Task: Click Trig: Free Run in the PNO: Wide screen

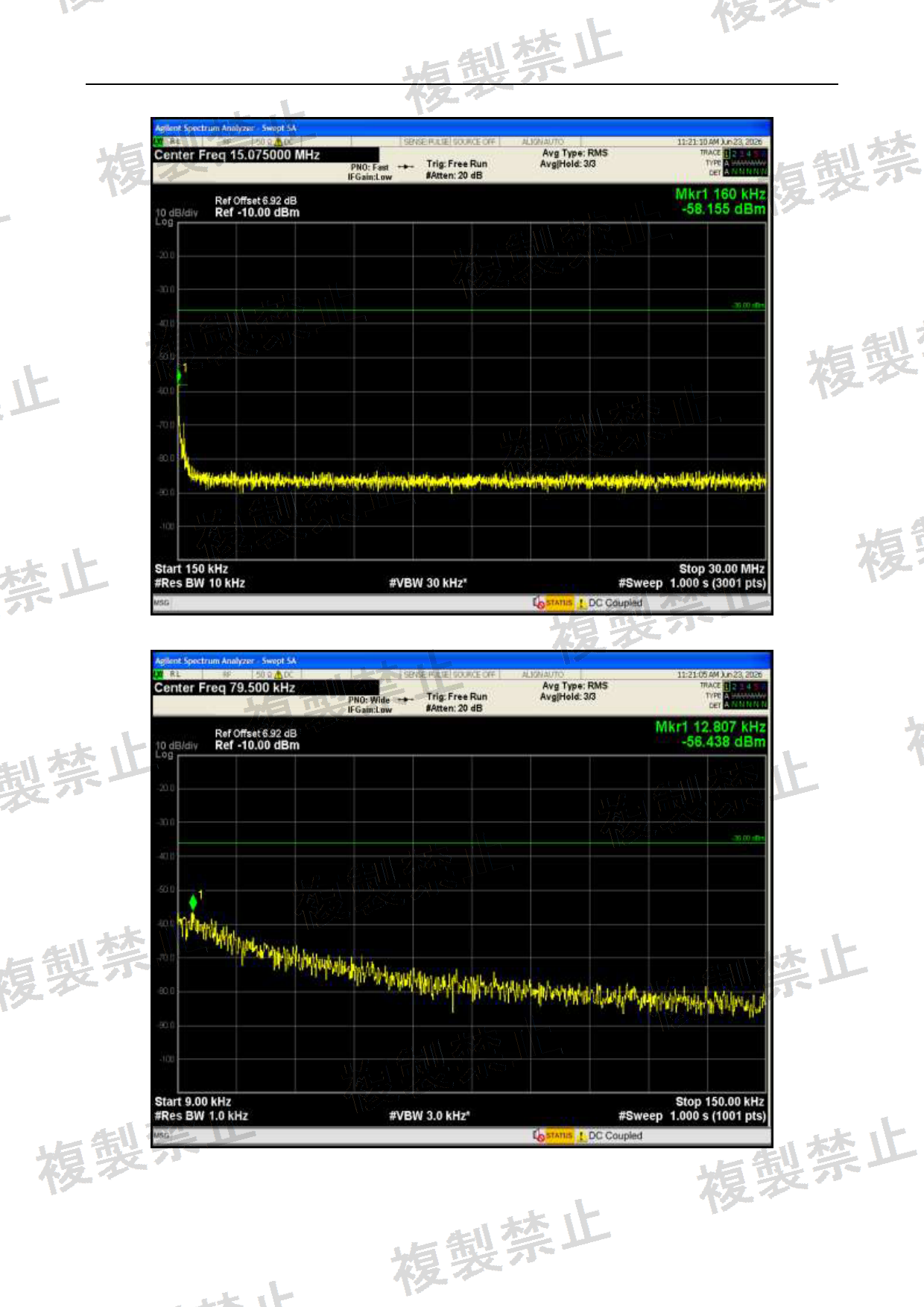Action: point(457,697)
